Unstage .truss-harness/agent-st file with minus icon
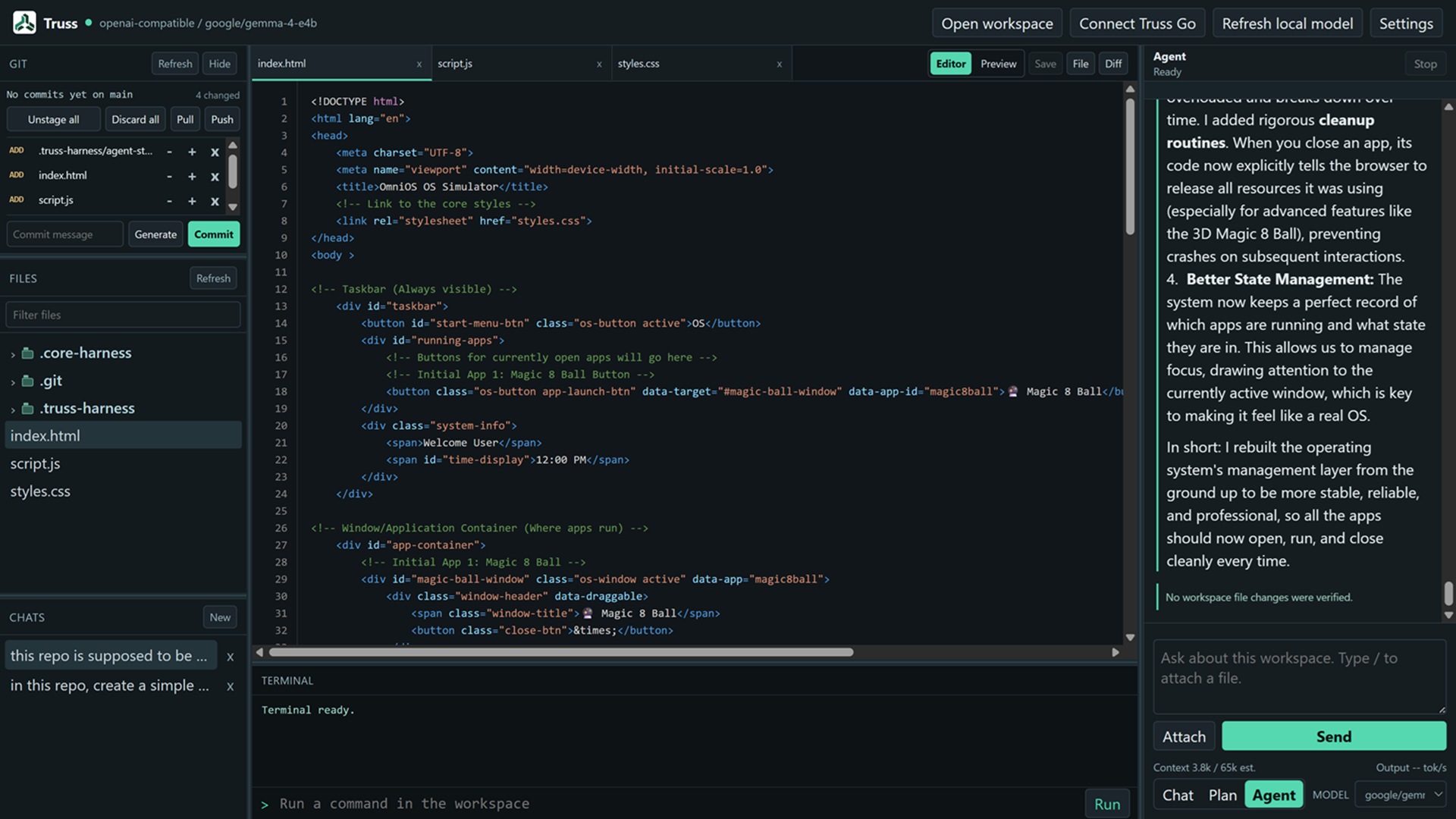The height and width of the screenshot is (819, 1456). tap(169, 152)
